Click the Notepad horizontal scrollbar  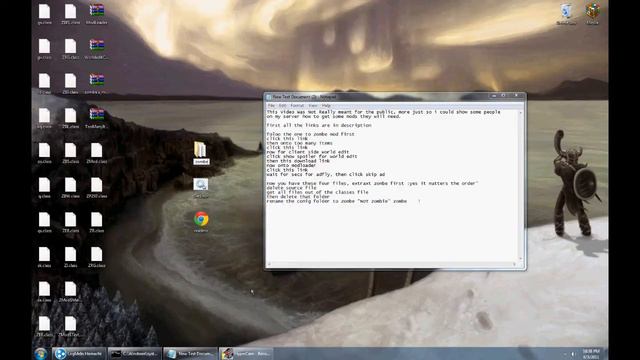[x=391, y=264]
